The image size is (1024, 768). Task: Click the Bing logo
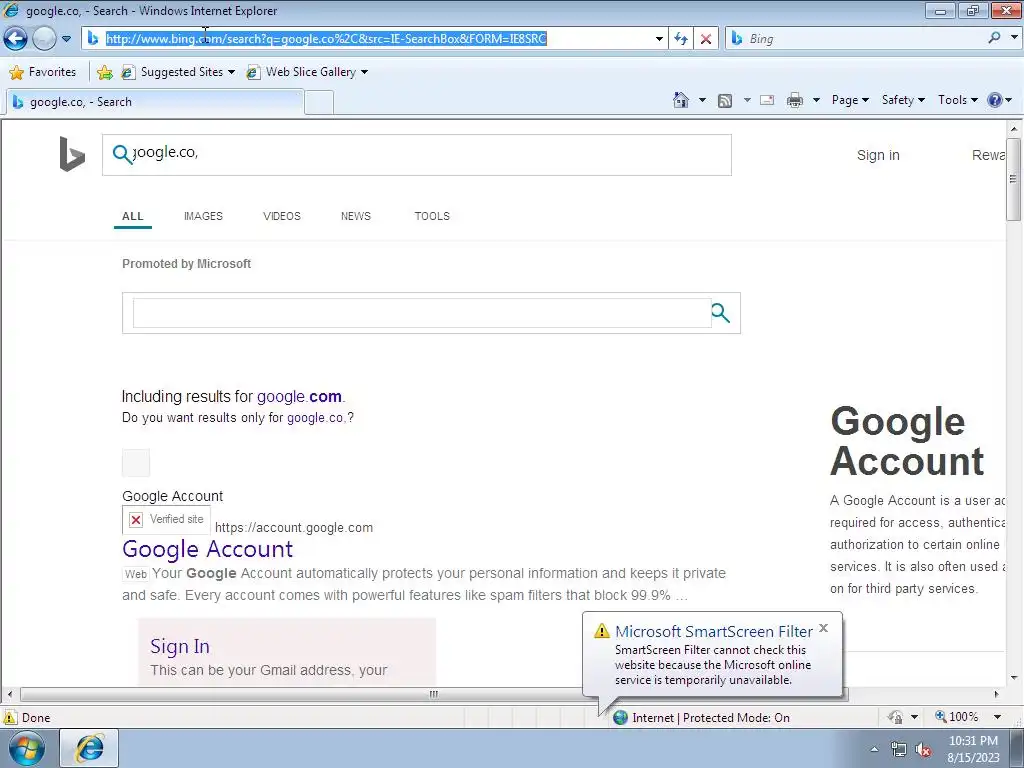(72, 154)
